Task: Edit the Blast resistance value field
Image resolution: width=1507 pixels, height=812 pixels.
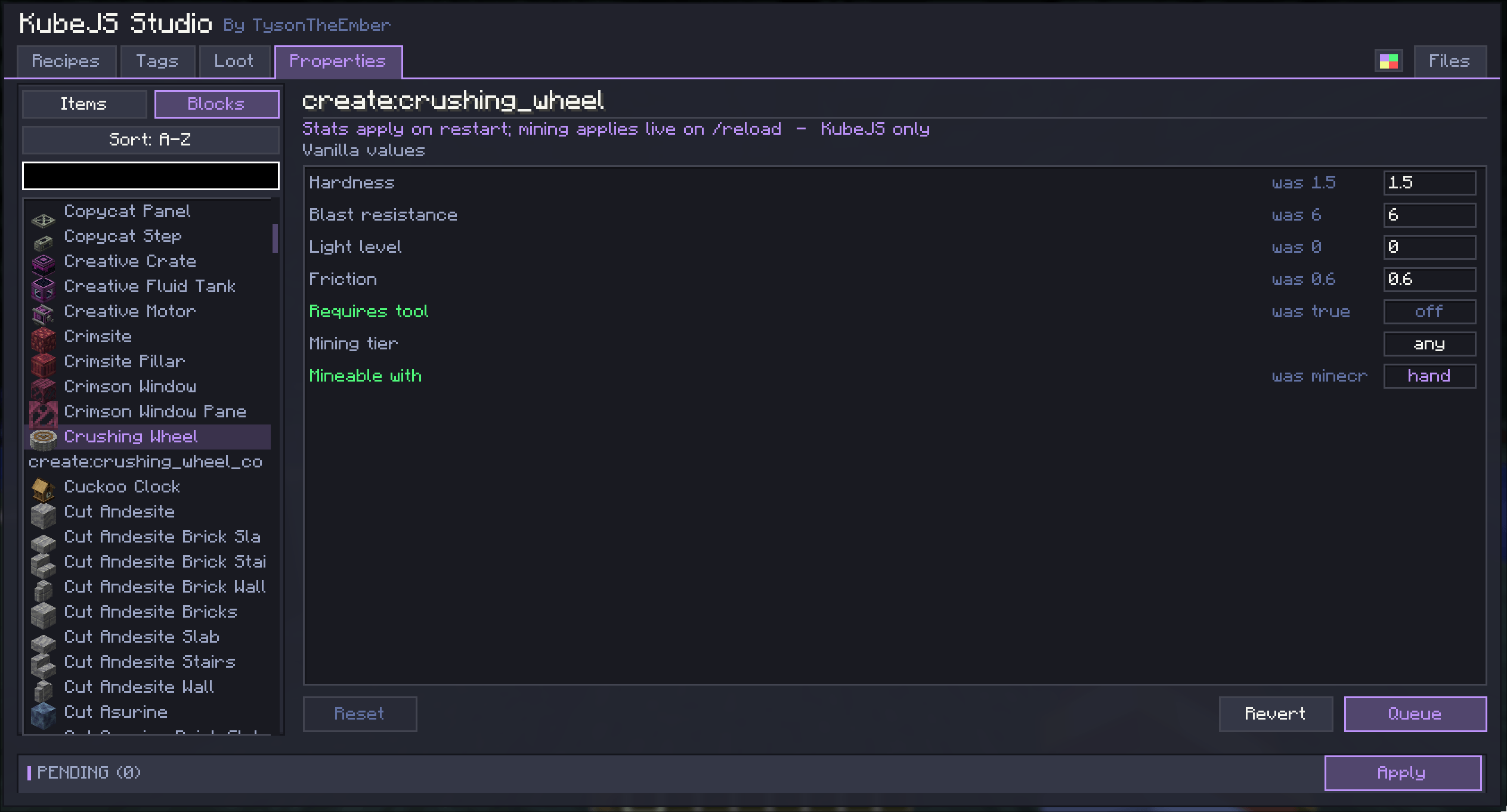Action: 1429,215
